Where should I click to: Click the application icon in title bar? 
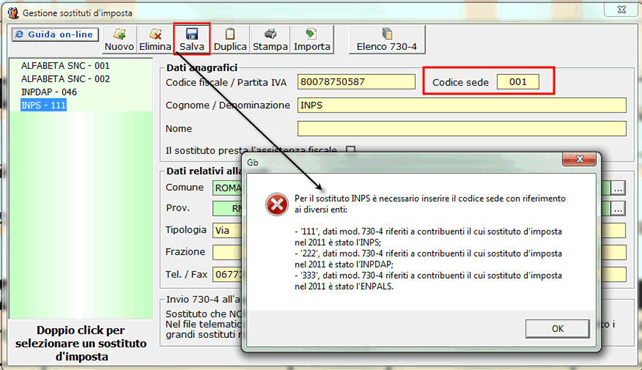[x=13, y=13]
